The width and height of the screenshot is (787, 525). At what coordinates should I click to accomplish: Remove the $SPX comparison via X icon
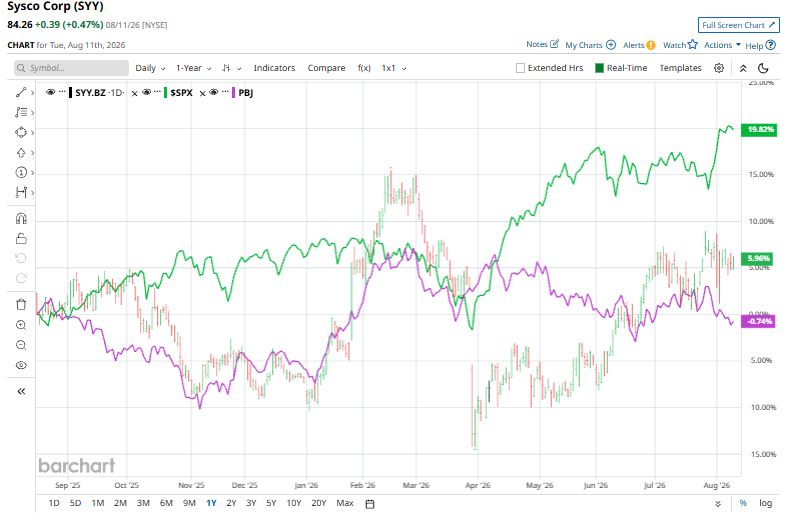tap(135, 93)
